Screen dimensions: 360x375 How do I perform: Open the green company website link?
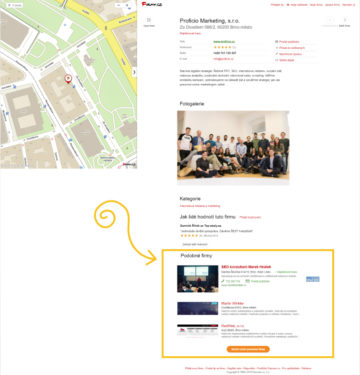(223, 42)
